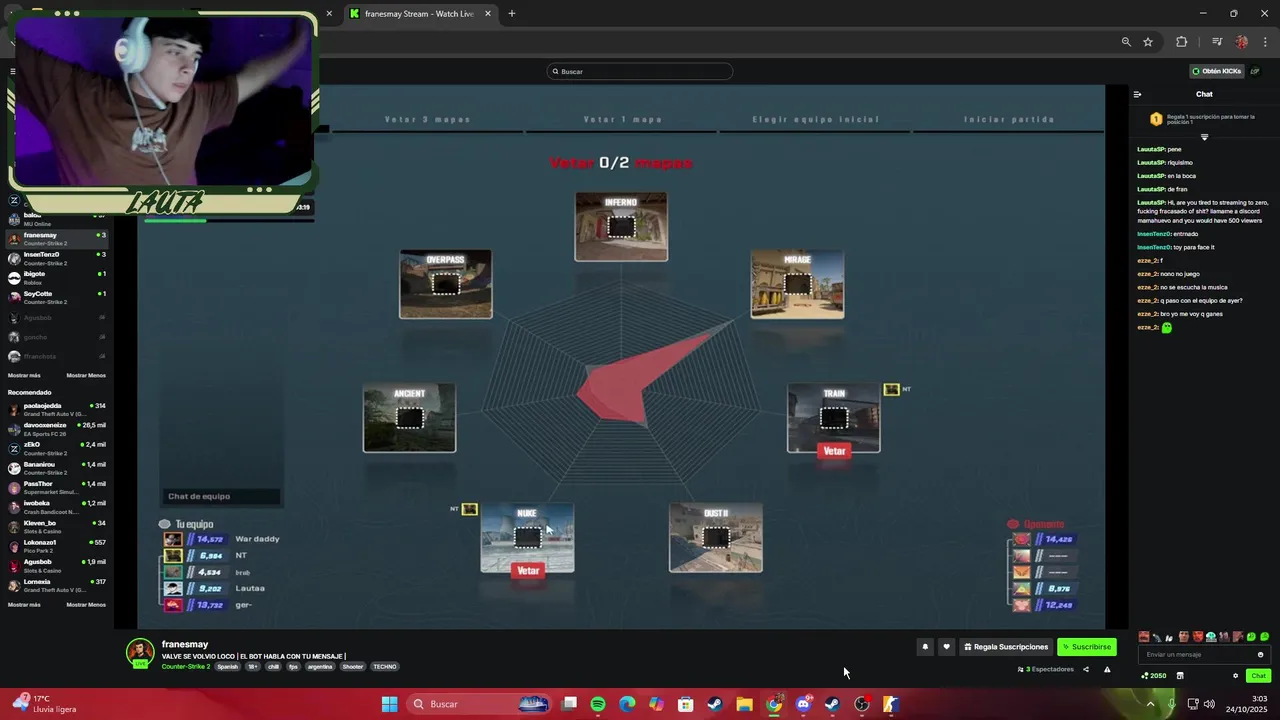Image resolution: width=1280 pixels, height=720 pixels.
Task: Click the streamer avatar next to franesmay
Action: coord(140,652)
